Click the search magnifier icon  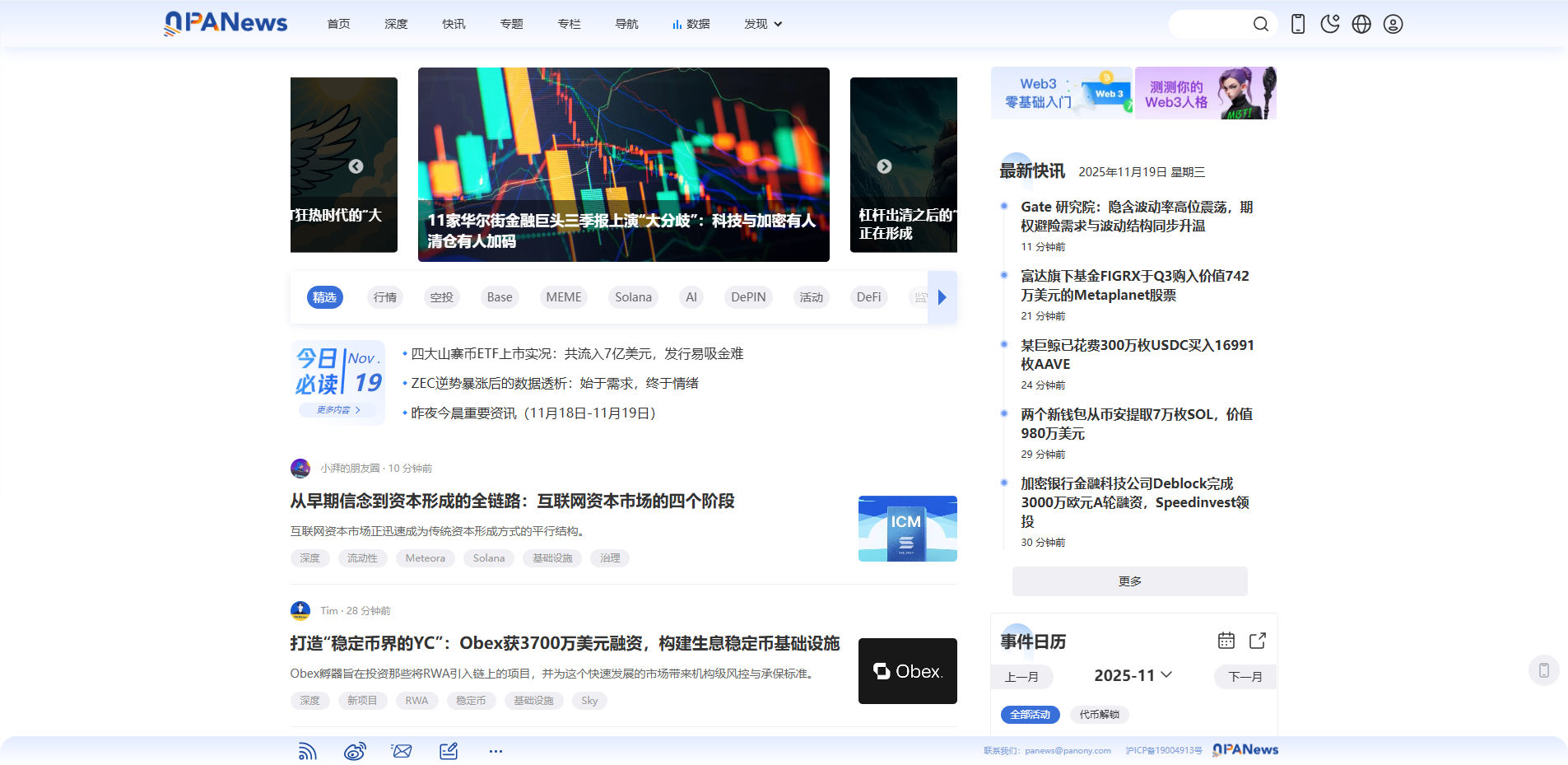(1260, 24)
